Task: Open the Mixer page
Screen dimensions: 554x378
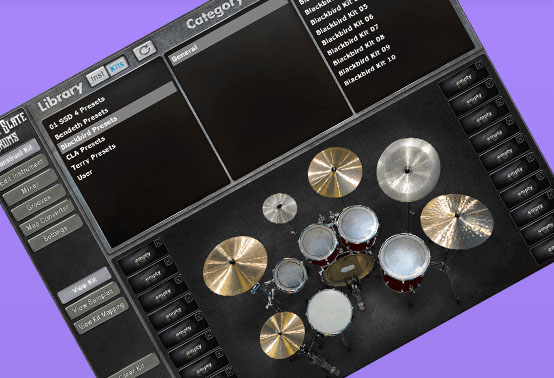Action: (30, 188)
